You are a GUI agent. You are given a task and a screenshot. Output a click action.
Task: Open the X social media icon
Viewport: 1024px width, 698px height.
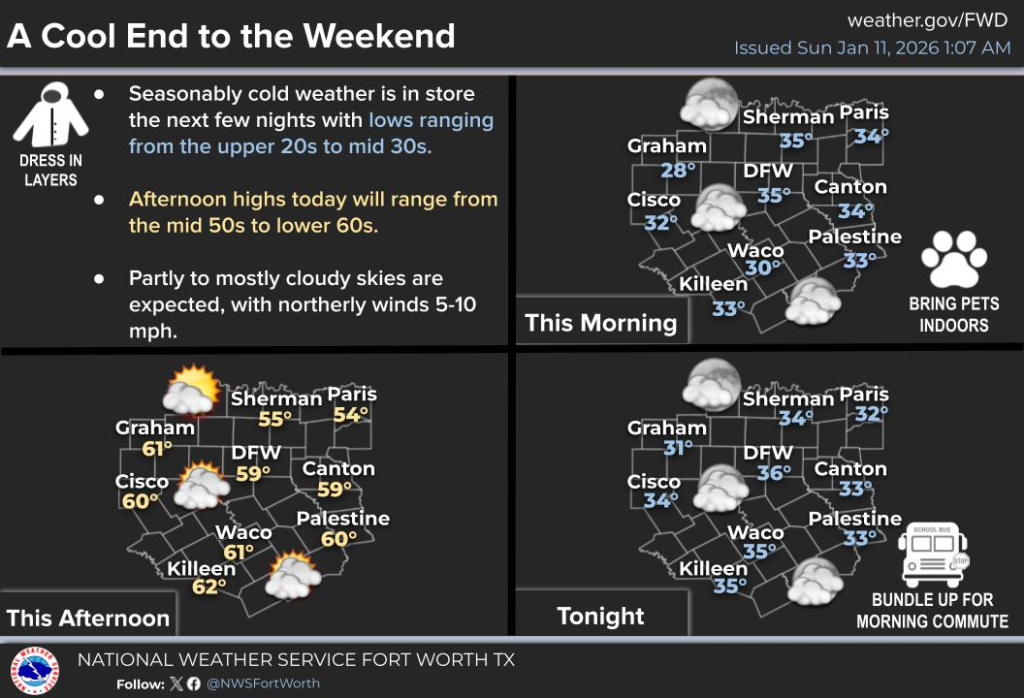[x=177, y=684]
